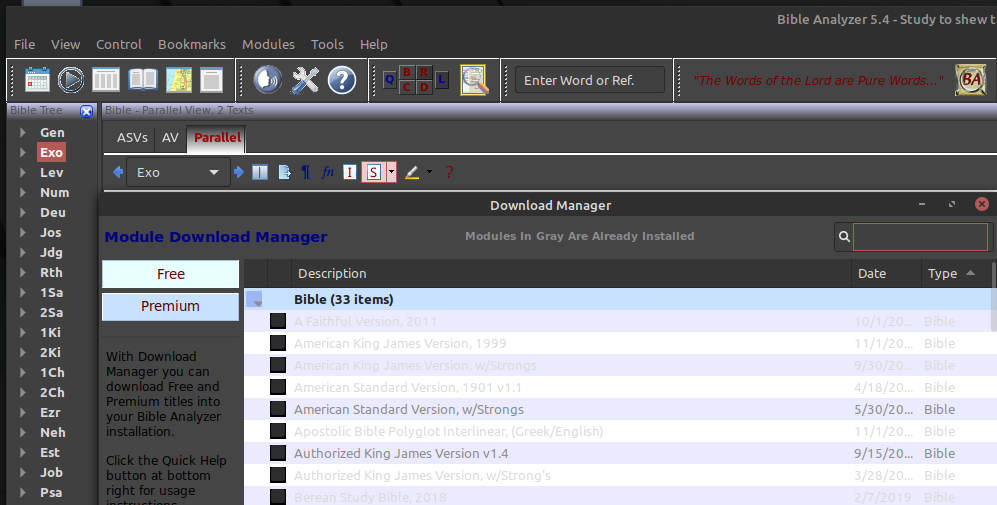The height and width of the screenshot is (505, 997).
Task: Activate the text-to-speech speaking head icon
Action: [x=268, y=80]
